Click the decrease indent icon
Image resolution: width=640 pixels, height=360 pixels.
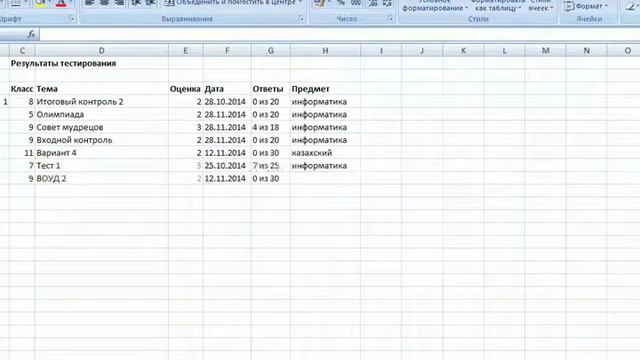pyautogui.click(x=136, y=3)
